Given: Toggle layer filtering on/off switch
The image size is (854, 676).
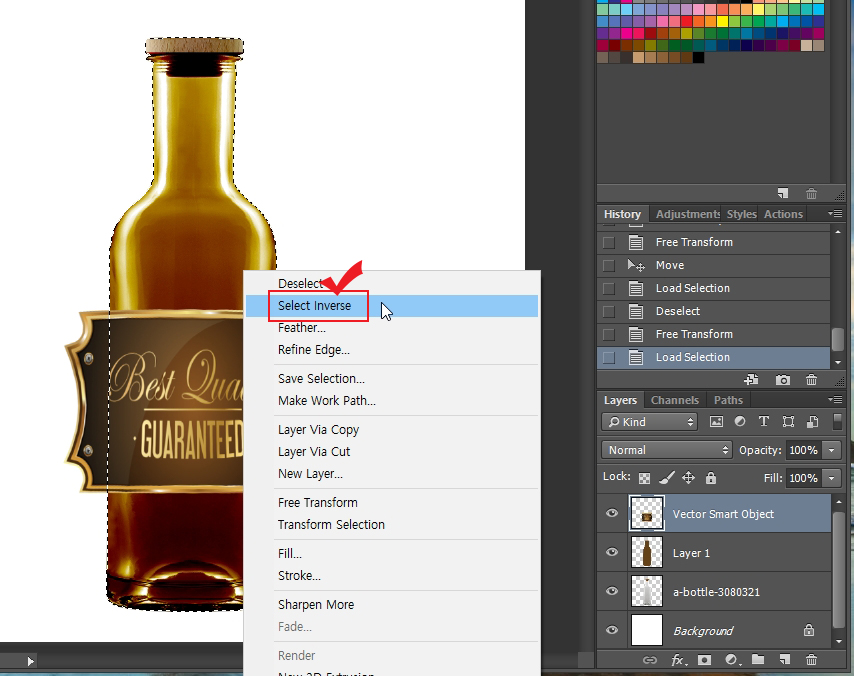Looking at the screenshot, I should coord(838,422).
